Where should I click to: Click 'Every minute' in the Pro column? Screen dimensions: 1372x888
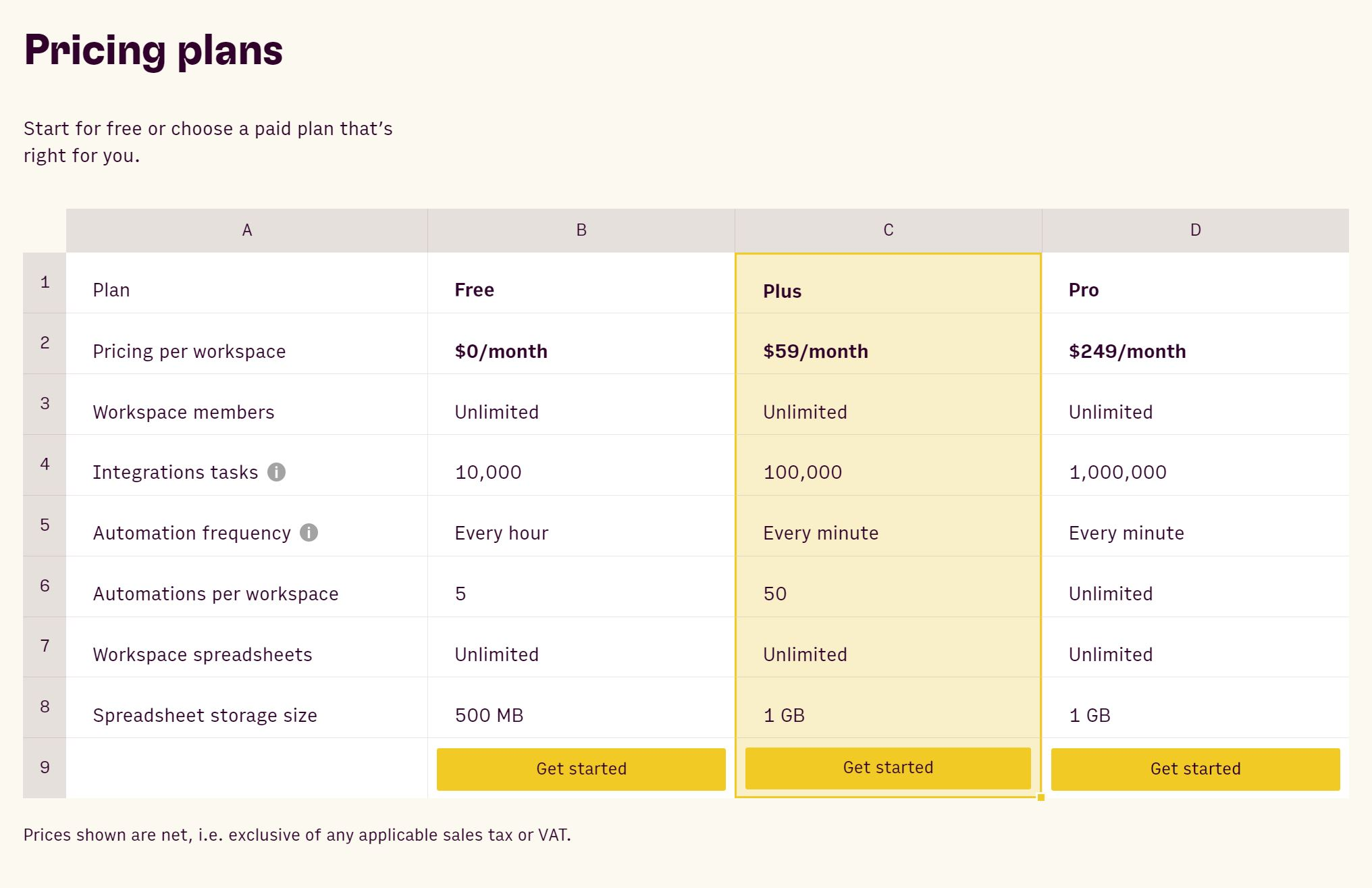tap(1126, 533)
